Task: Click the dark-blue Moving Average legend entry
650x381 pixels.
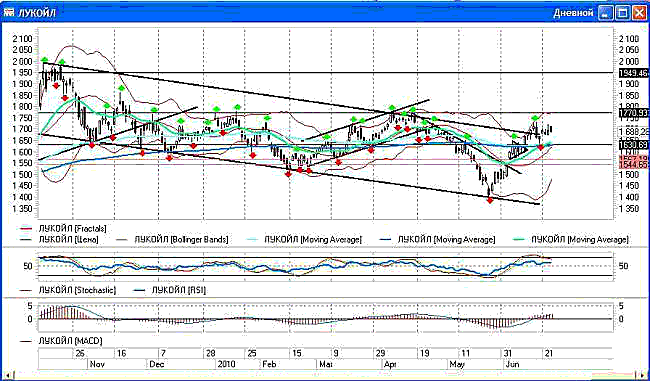Action: 437,239
